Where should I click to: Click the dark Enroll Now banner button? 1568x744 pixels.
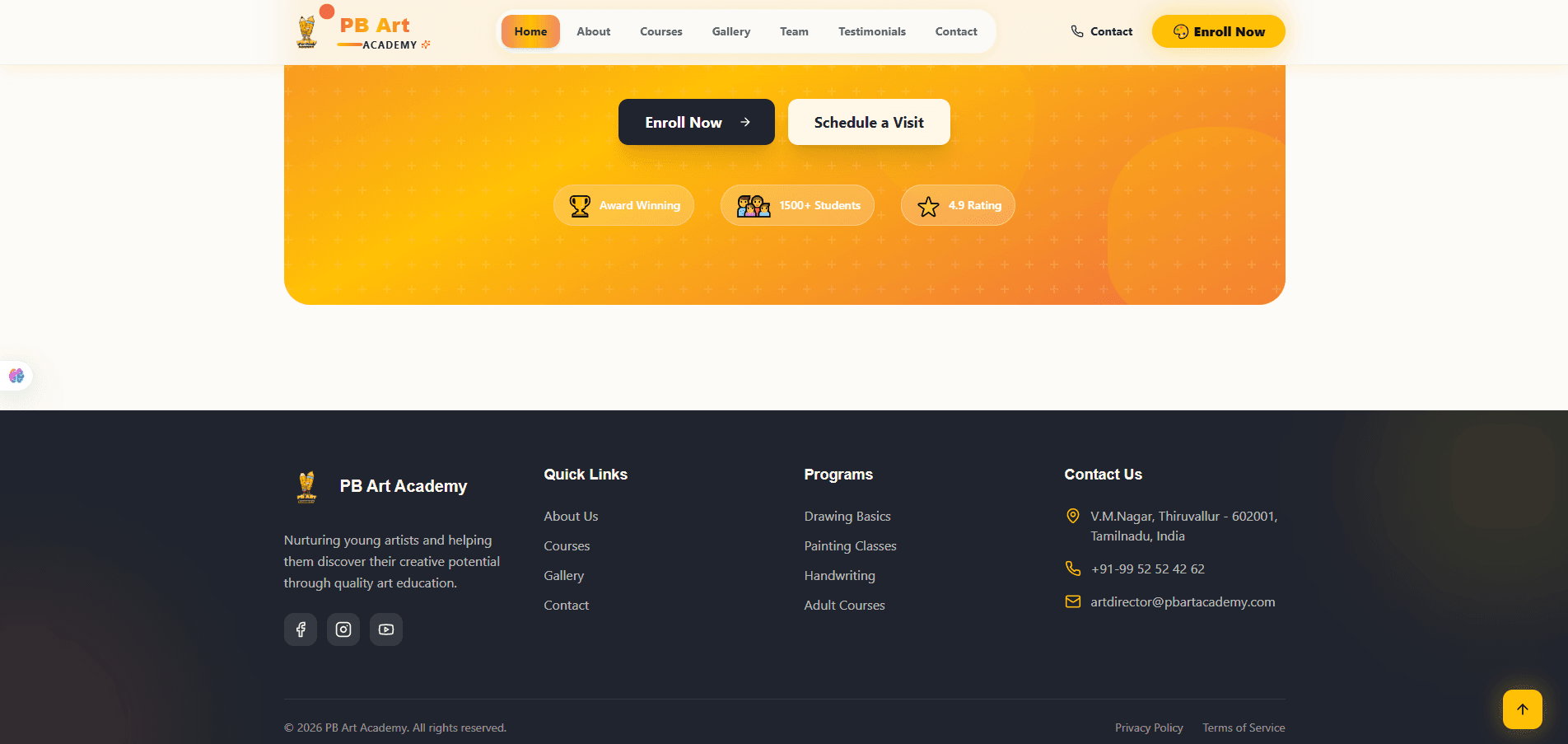[x=697, y=122]
